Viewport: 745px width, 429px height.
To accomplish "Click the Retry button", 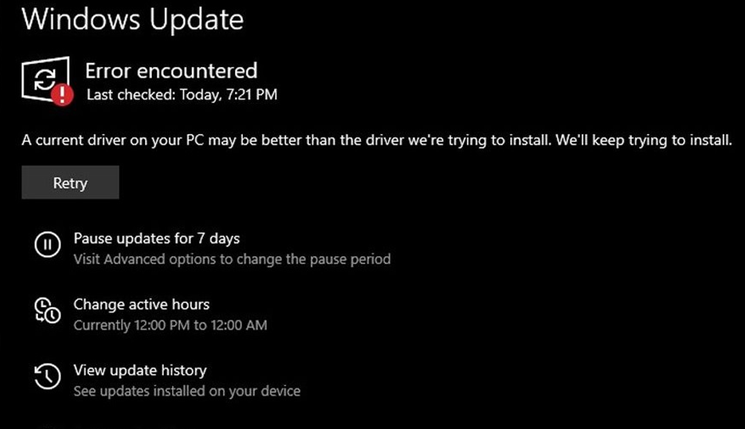I will tap(70, 182).
